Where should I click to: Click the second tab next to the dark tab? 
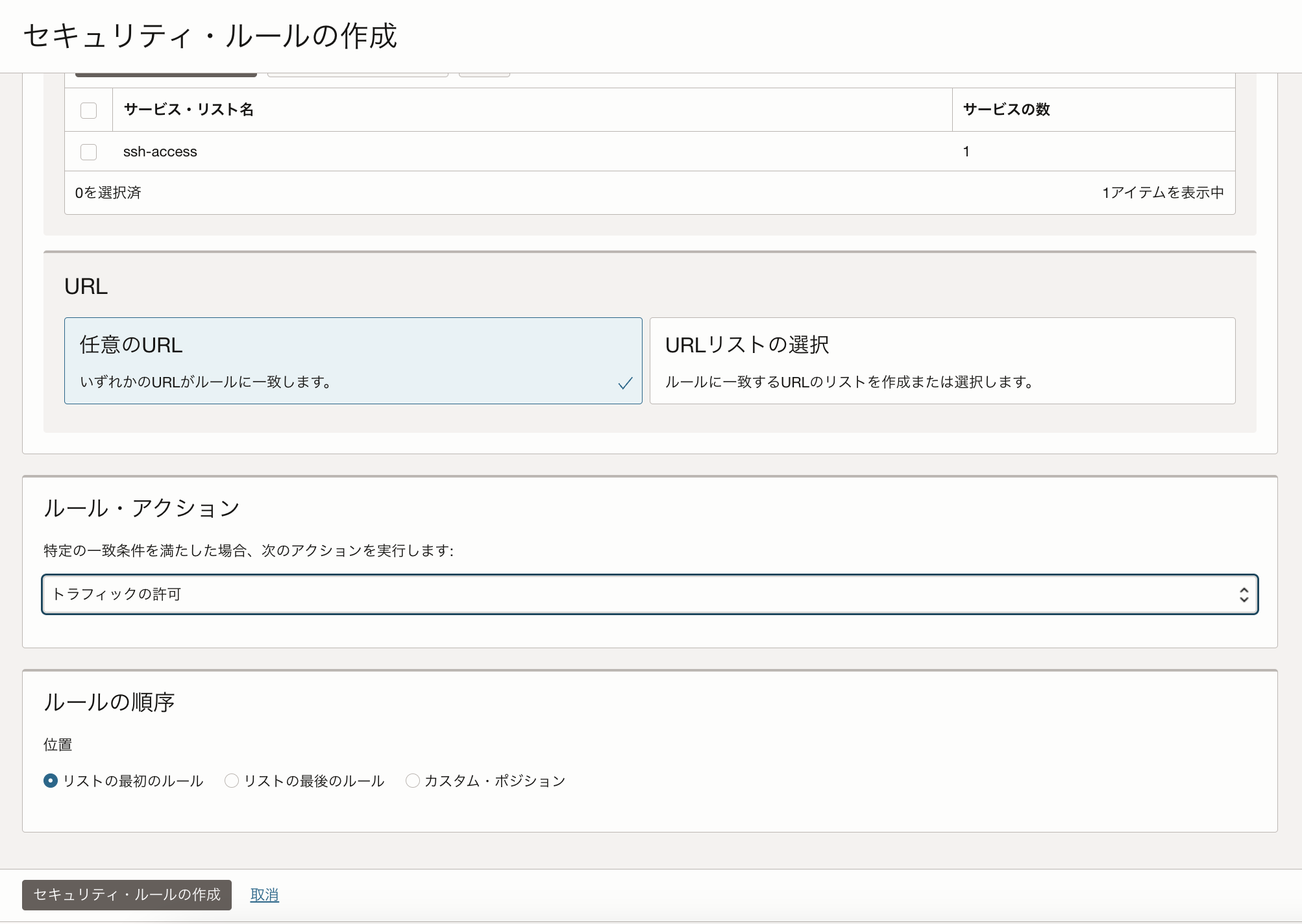click(x=357, y=70)
